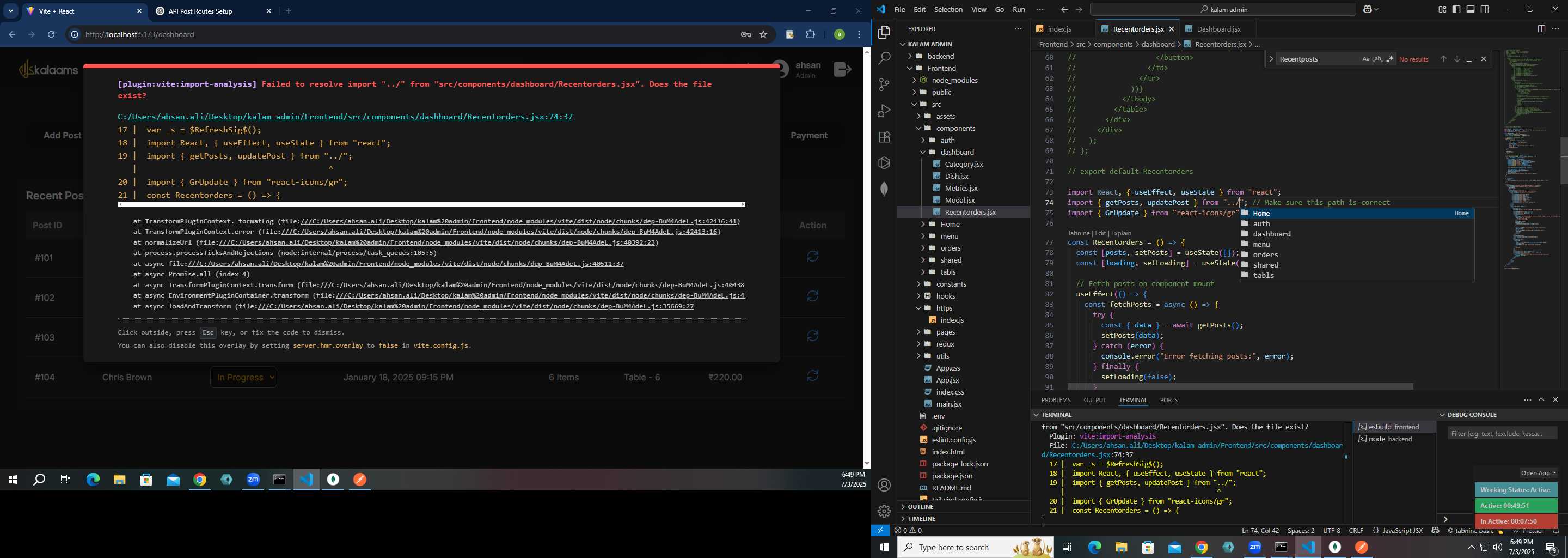Open the Recentorders.jsx:74:37 file link in overlay
This screenshot has height=558, width=1568.
[345, 117]
